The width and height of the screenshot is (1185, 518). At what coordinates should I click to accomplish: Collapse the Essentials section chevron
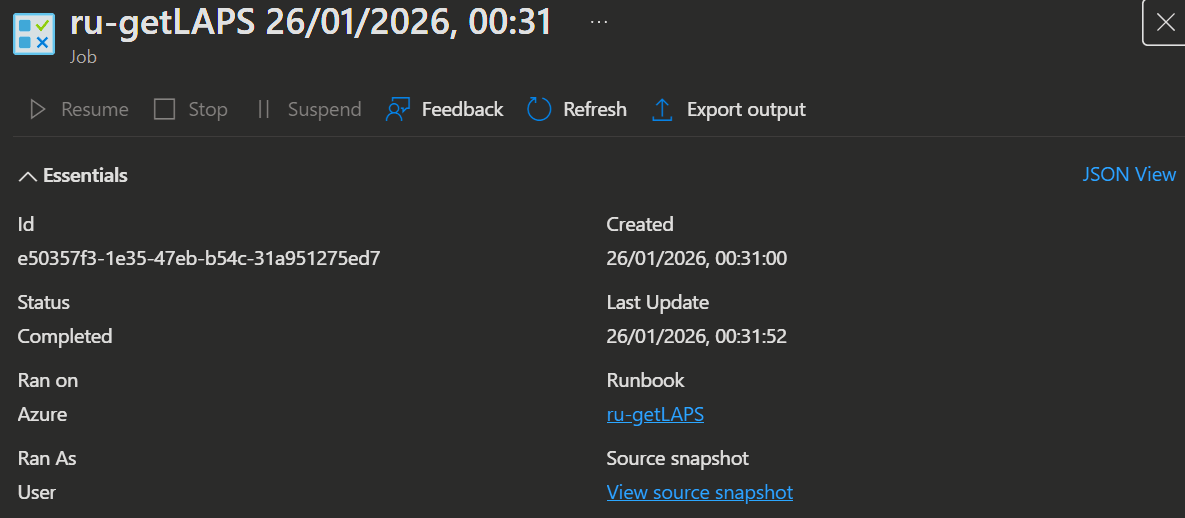tap(27, 176)
